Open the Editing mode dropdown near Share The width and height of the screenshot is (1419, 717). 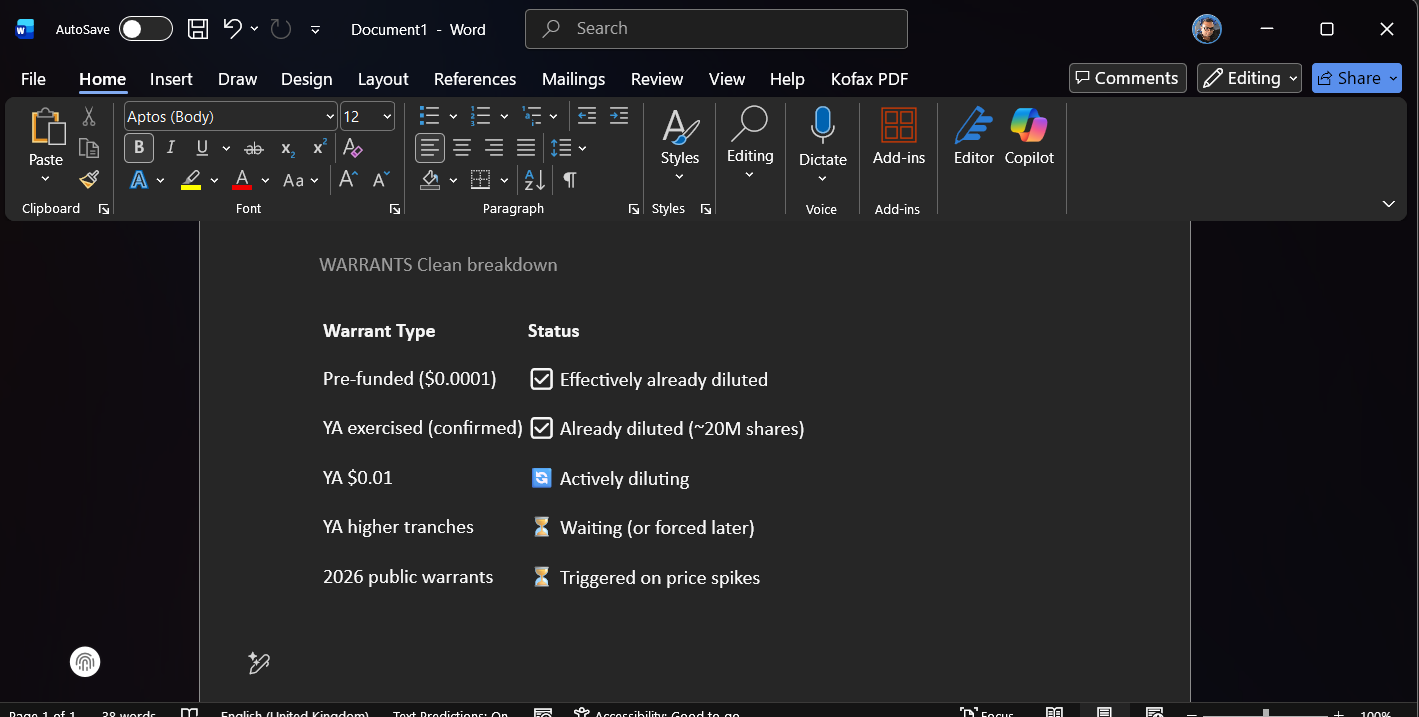1250,78
